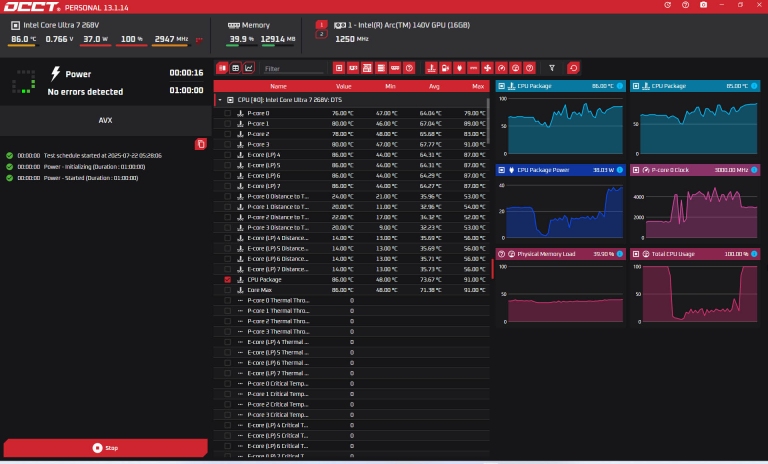Check the P-core 1 temperature checkbox

(227, 123)
